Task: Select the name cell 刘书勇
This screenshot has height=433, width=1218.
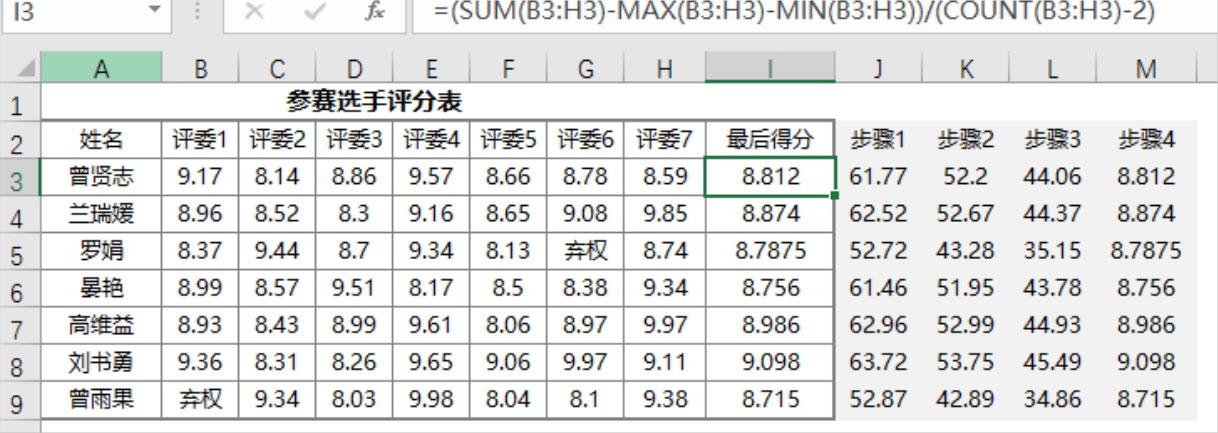Action: click(x=101, y=362)
